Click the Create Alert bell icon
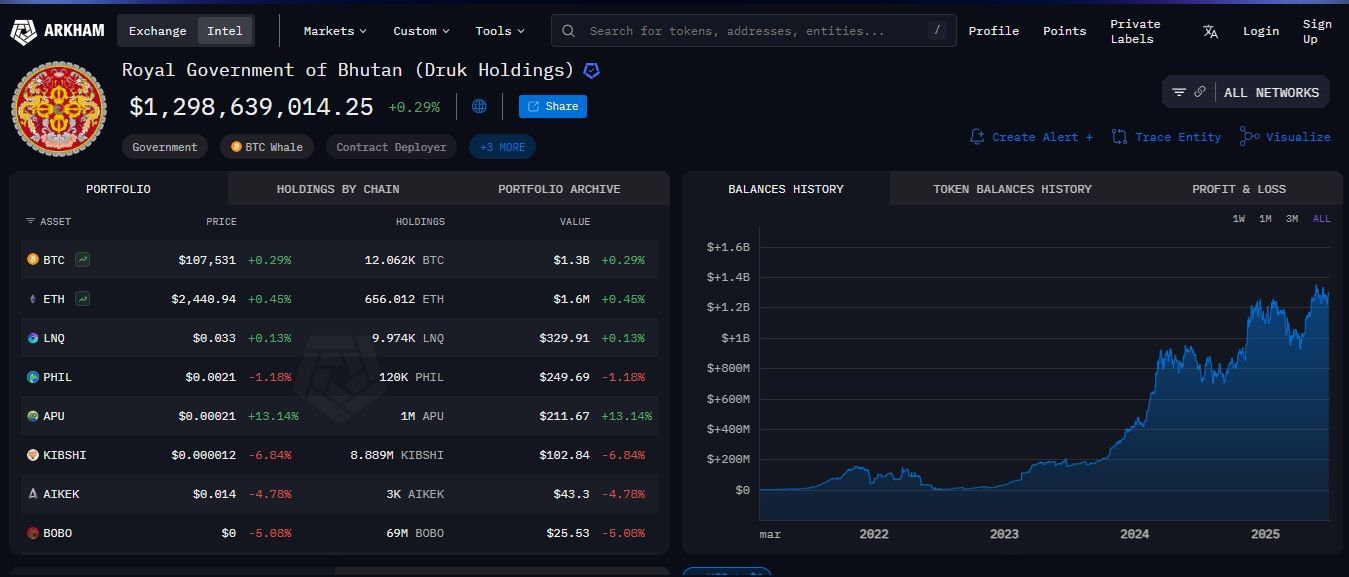The width and height of the screenshot is (1349, 577). 977,137
